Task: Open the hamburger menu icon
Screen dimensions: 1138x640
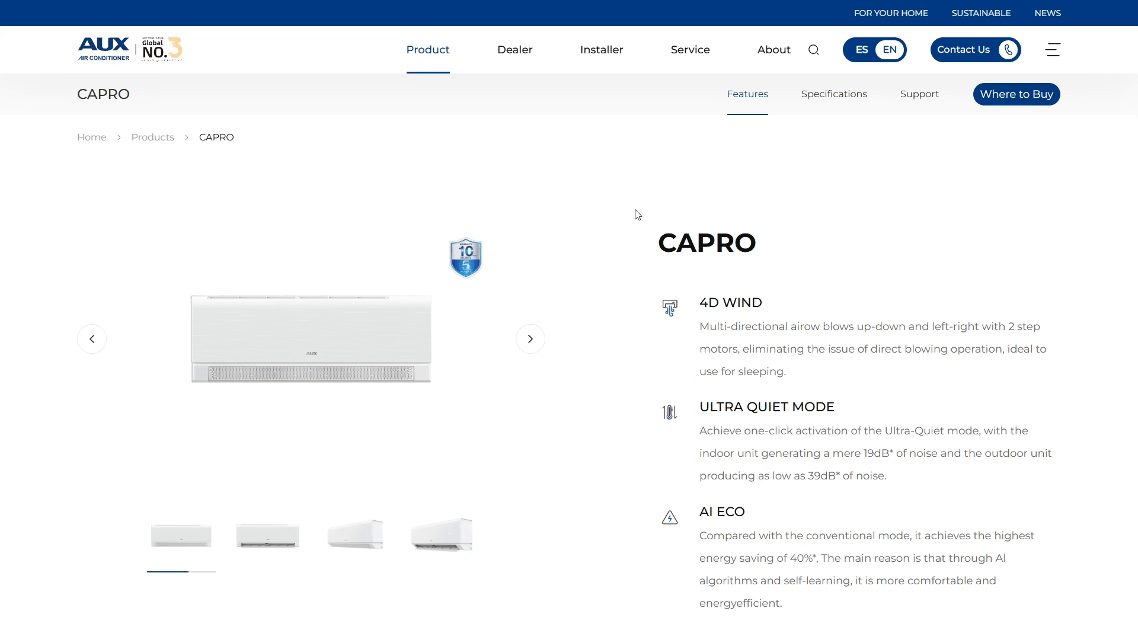Action: 1052,49
